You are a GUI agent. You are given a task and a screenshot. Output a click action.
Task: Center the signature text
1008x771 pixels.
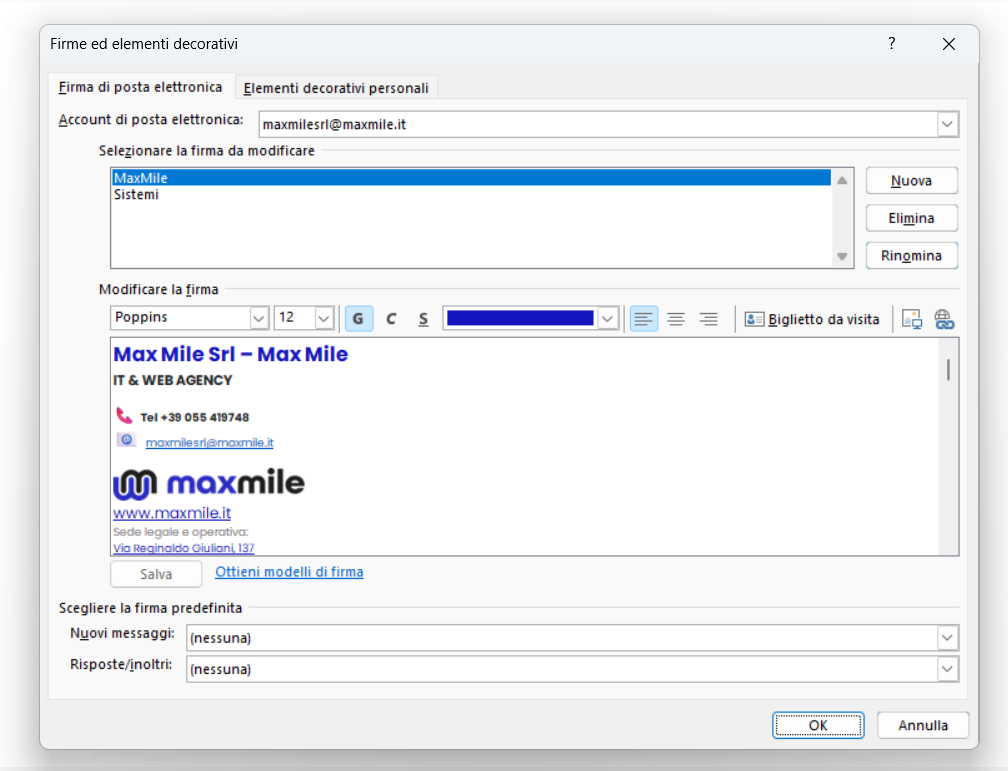pyautogui.click(x=676, y=319)
